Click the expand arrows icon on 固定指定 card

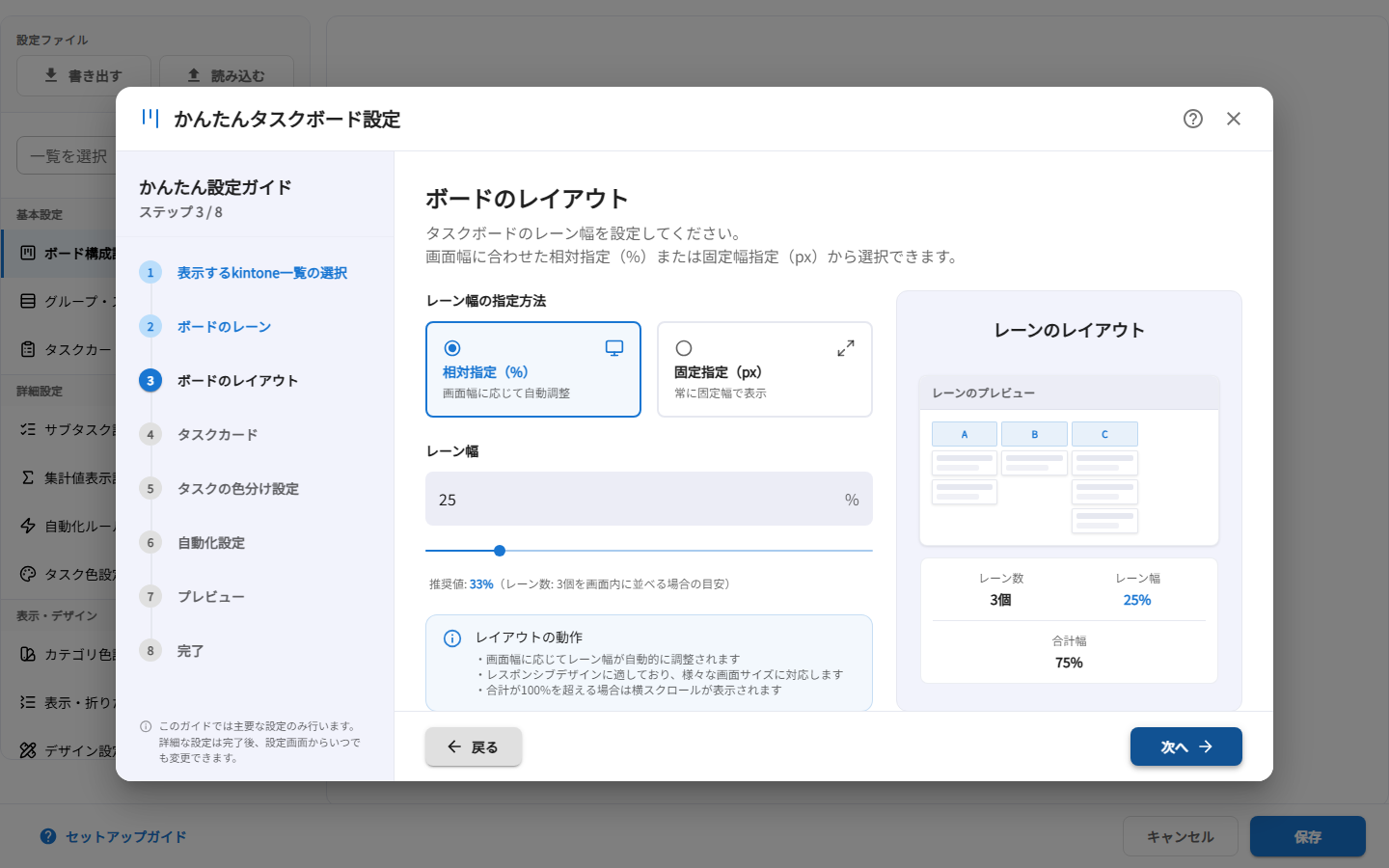pos(846,348)
